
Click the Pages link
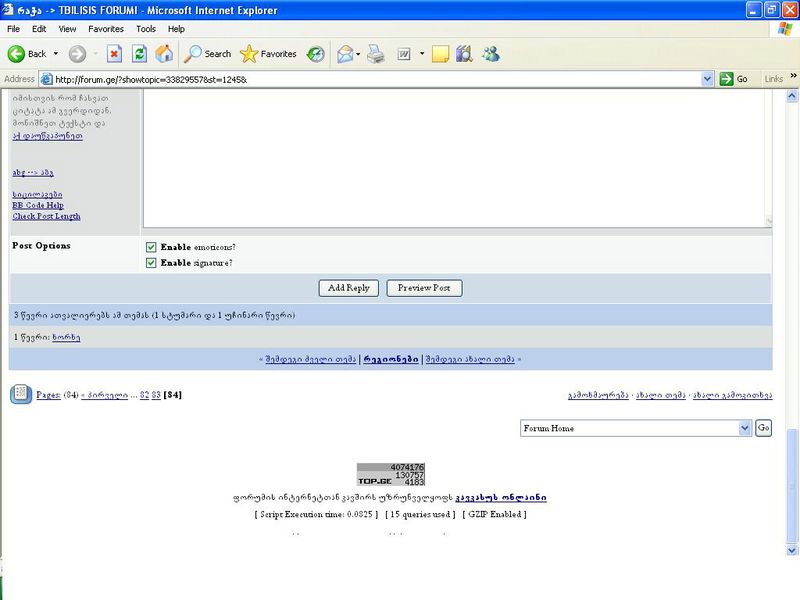click(48, 394)
